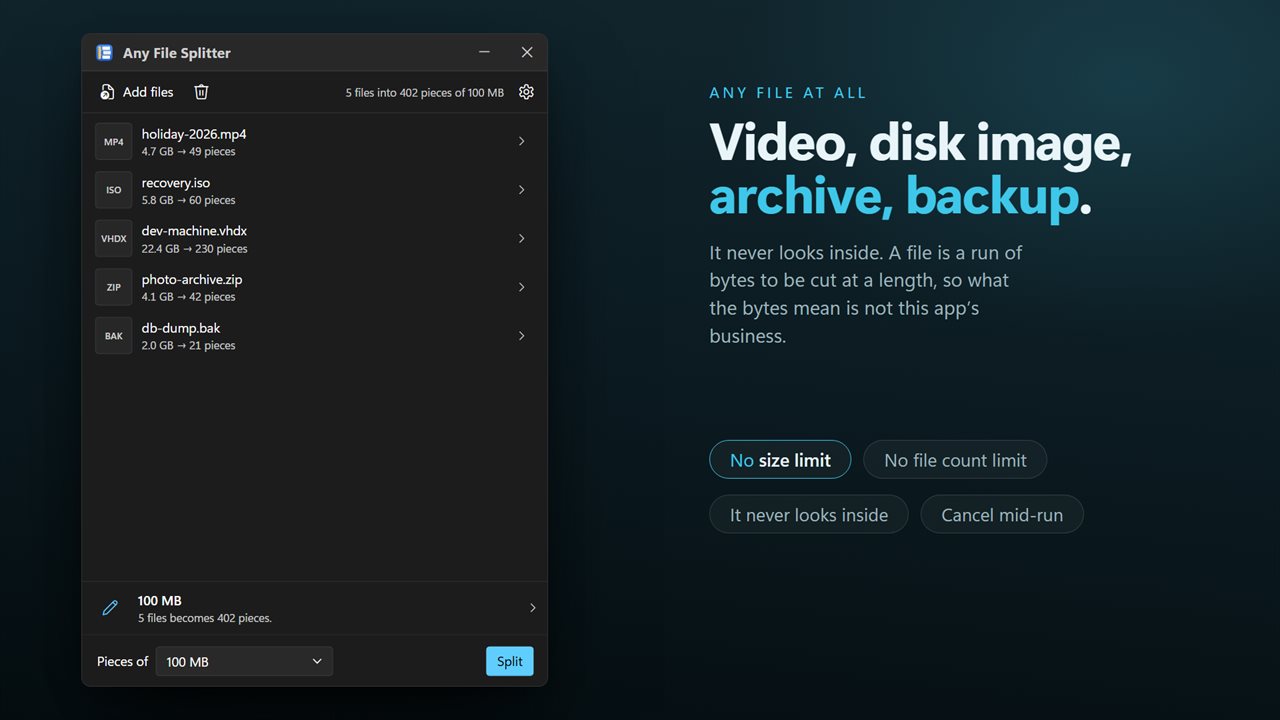Select the recovery.iso file name
Image resolution: width=1280 pixels, height=720 pixels.
pos(176,183)
